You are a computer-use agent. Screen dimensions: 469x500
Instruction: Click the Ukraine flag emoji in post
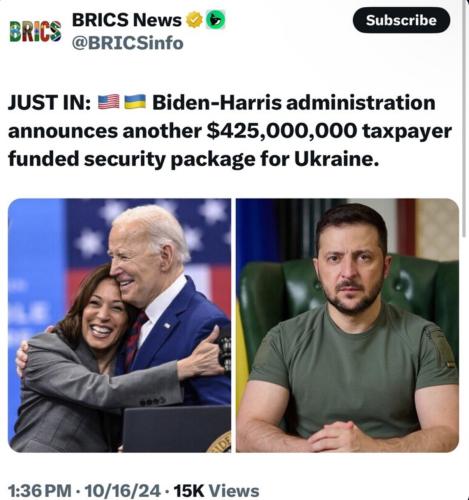(x=135, y=102)
